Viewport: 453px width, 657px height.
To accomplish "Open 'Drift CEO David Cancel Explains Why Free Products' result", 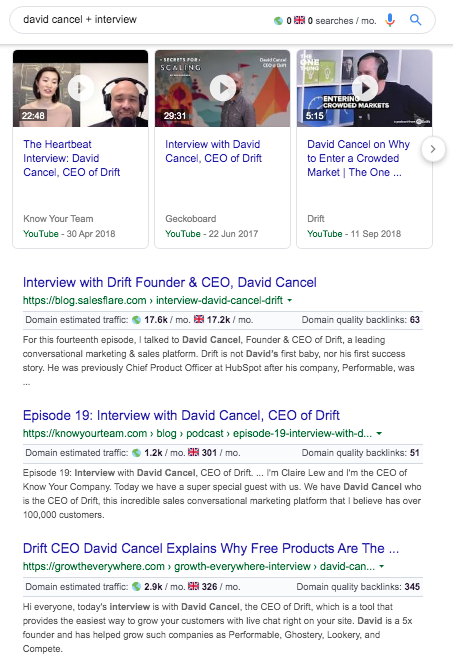I will pos(211,548).
